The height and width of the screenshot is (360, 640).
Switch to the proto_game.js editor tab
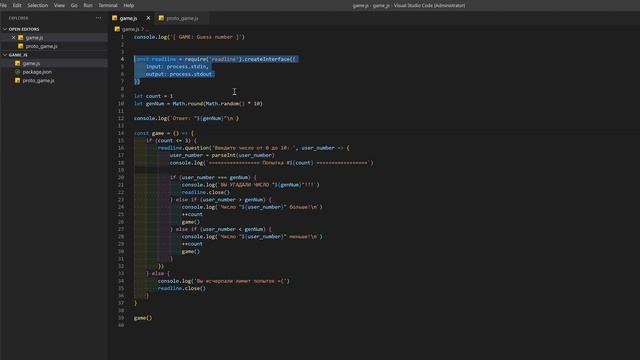182,18
